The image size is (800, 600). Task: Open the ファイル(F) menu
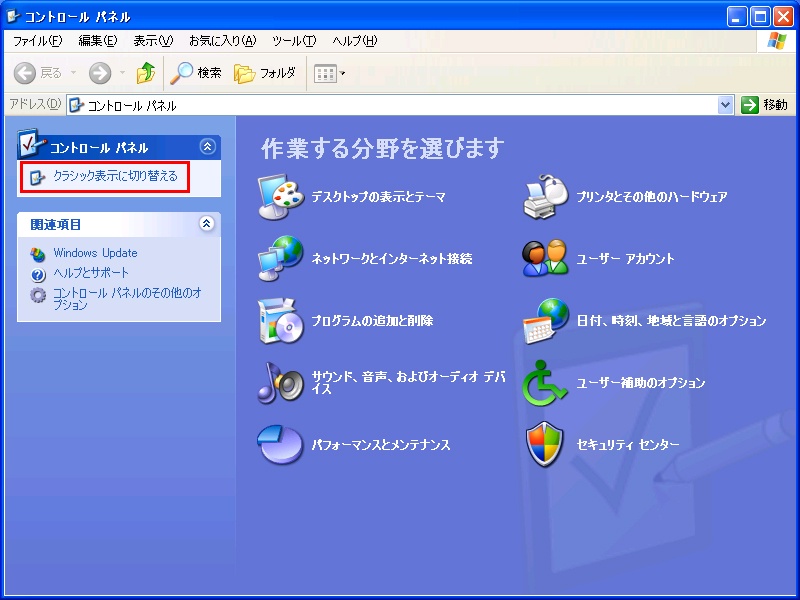37,41
